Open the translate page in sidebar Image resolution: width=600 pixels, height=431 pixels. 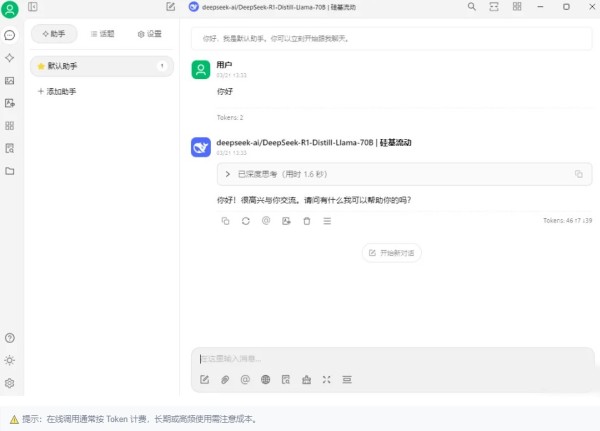tap(10, 103)
